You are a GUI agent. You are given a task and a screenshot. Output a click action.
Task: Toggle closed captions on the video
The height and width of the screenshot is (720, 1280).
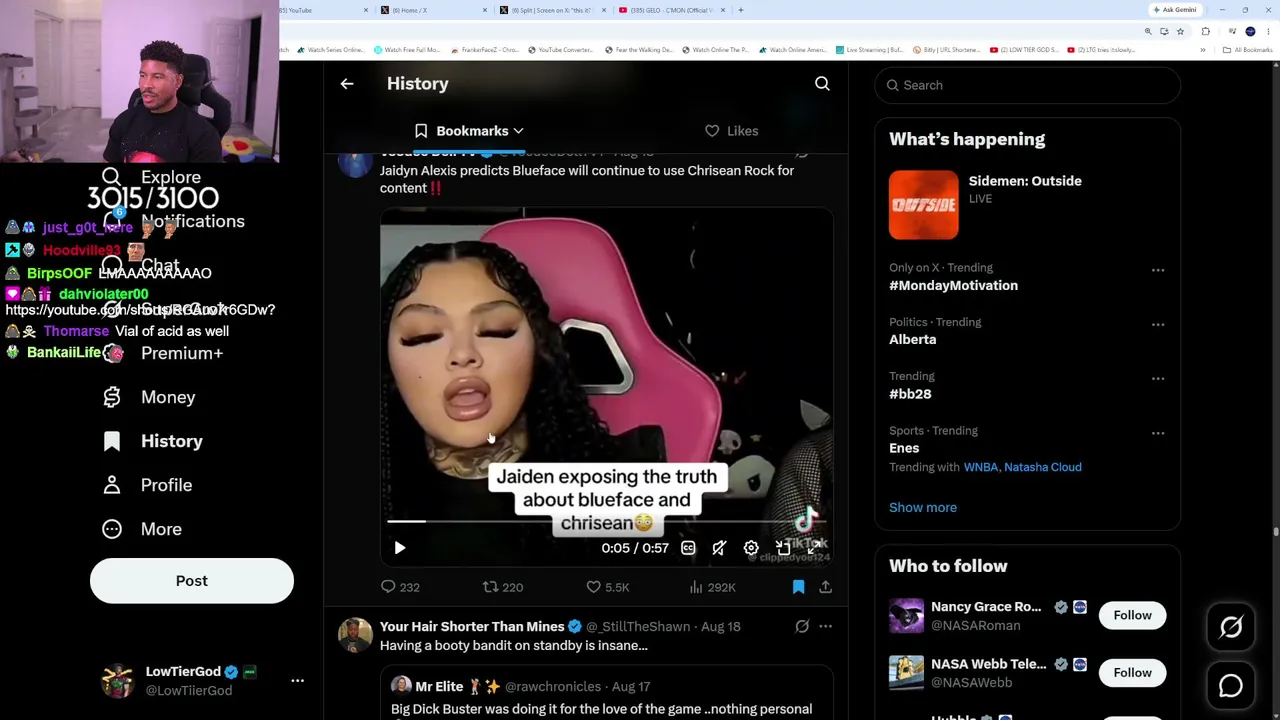pyautogui.click(x=688, y=548)
